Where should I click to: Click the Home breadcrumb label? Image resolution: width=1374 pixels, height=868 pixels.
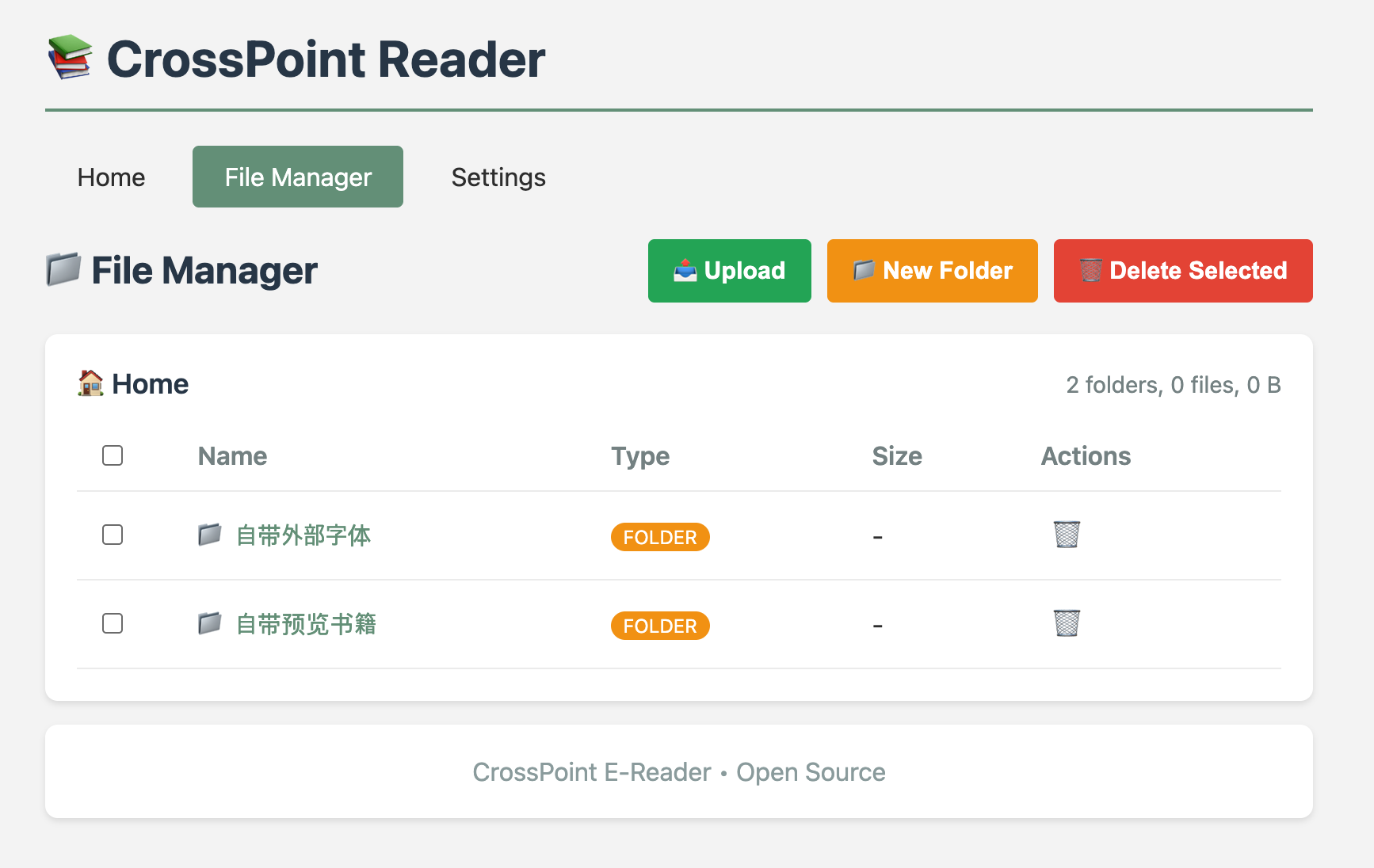tap(151, 384)
